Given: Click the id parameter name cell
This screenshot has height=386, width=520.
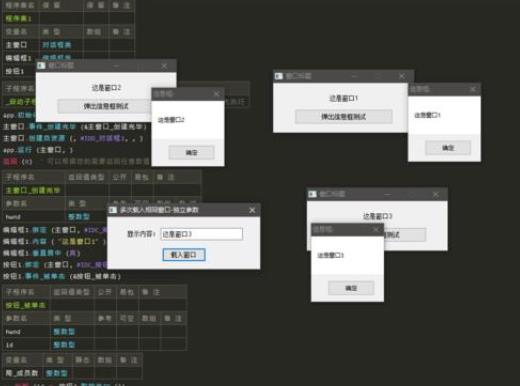Looking at the screenshot, I should tap(27, 345).
